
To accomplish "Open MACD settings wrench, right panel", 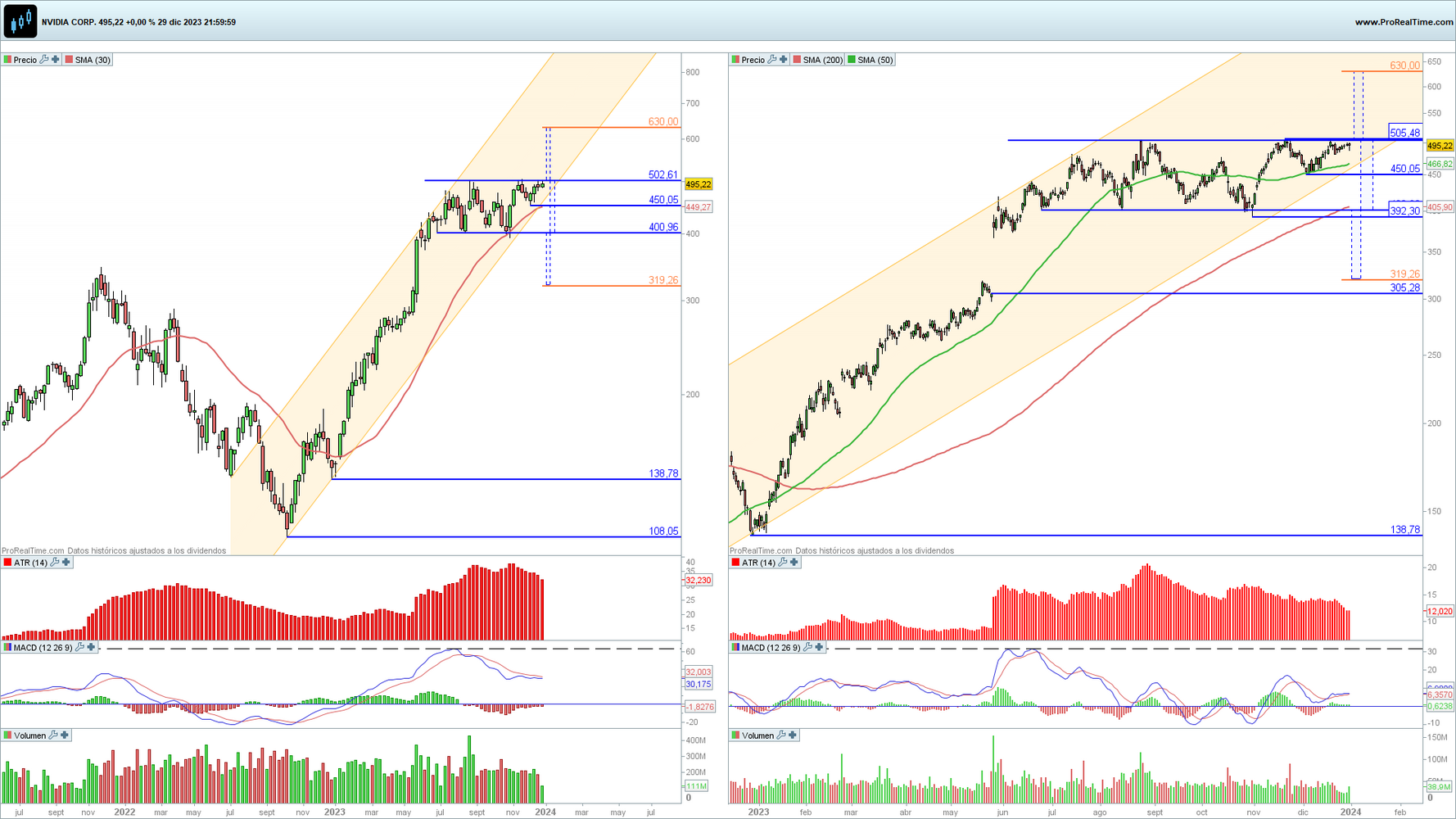I will pyautogui.click(x=807, y=648).
